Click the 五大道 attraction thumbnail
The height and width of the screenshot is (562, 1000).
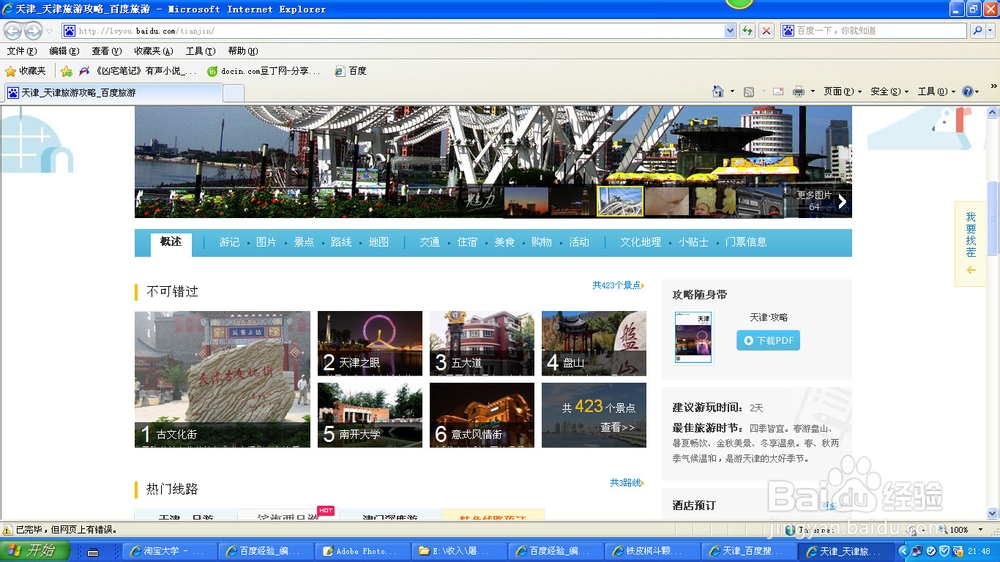pyautogui.click(x=482, y=343)
